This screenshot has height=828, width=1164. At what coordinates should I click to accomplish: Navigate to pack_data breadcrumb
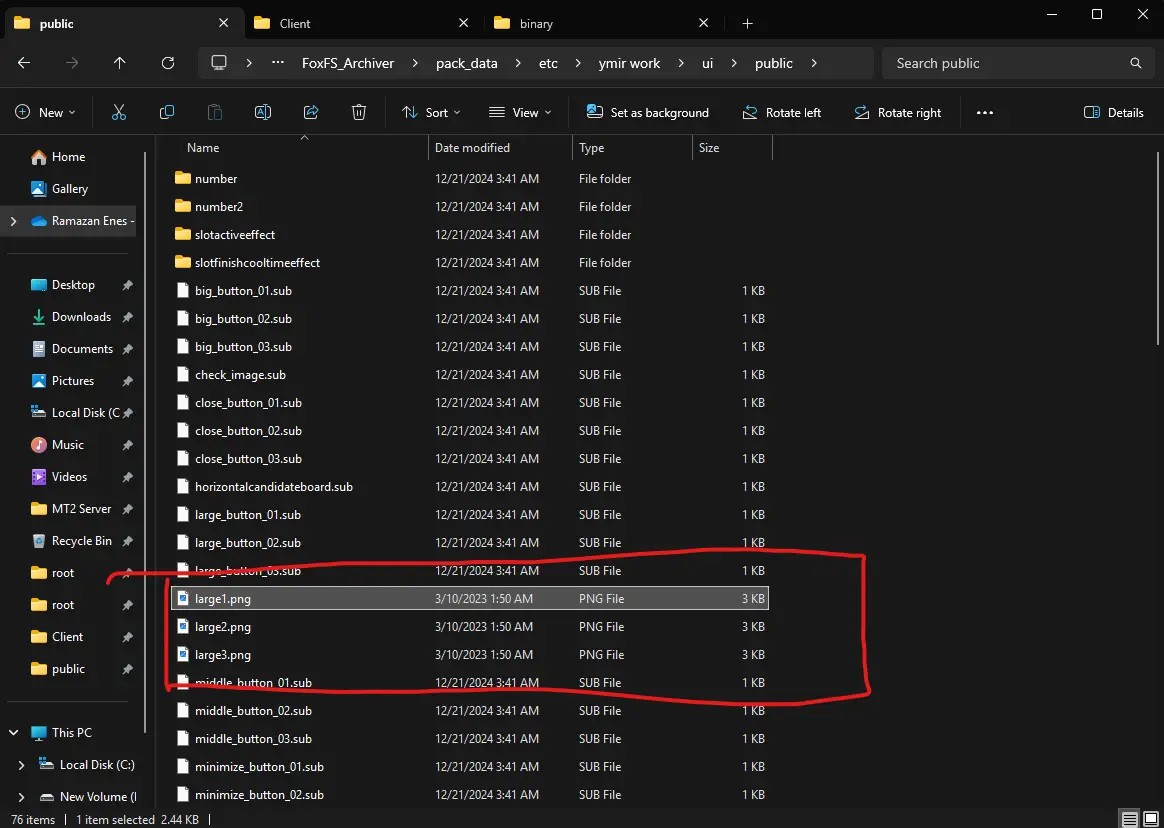pos(466,63)
